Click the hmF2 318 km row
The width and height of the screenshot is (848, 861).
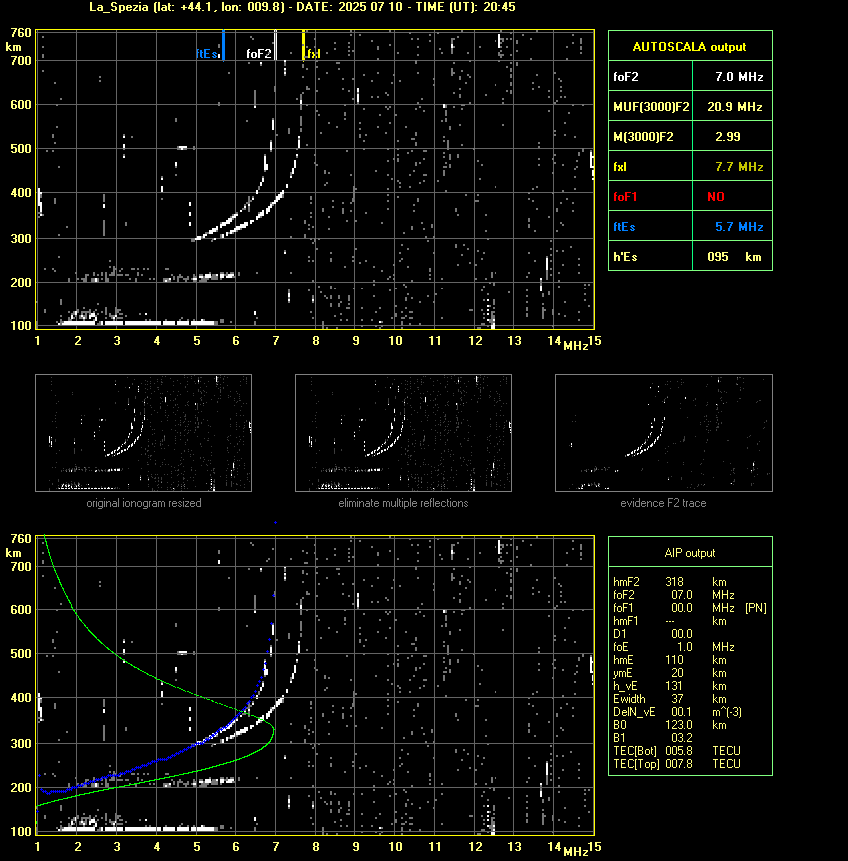point(670,582)
